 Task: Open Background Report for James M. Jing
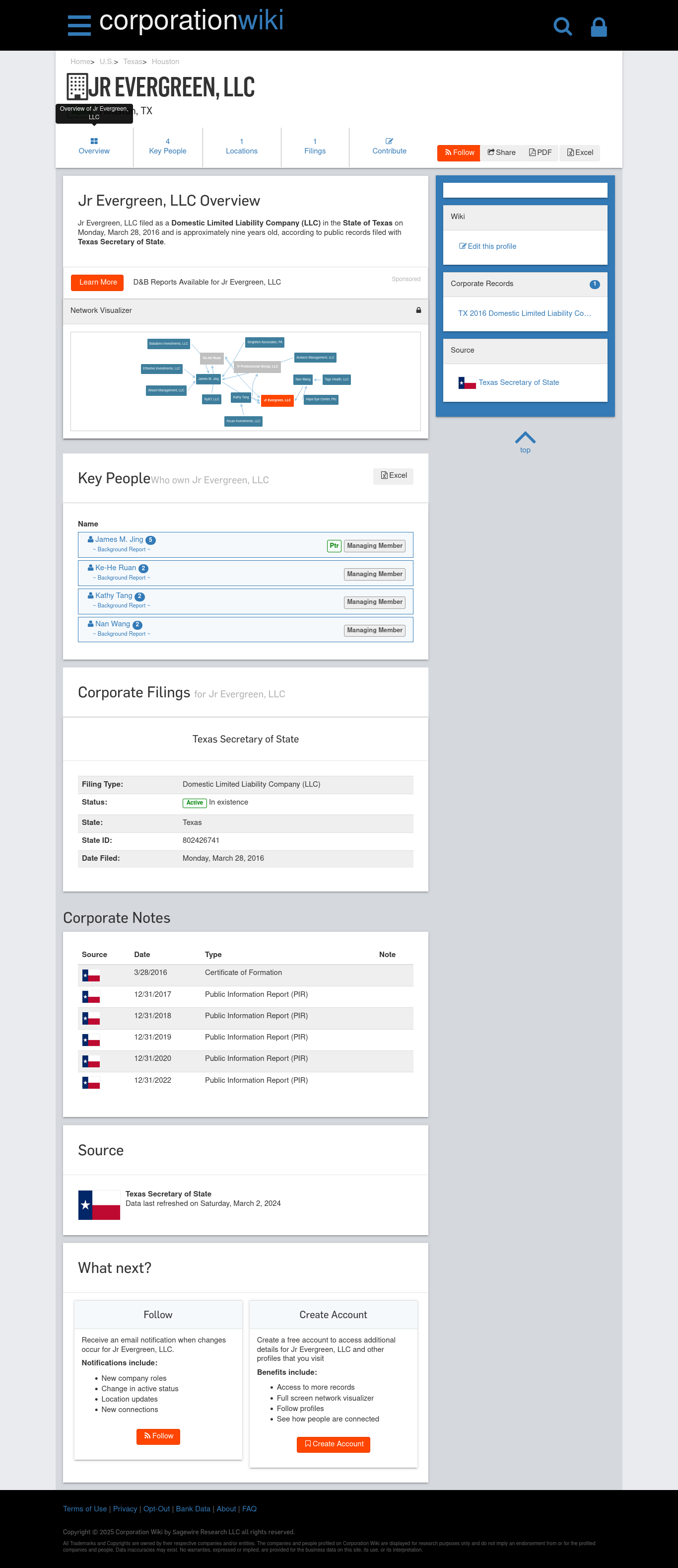pos(122,550)
